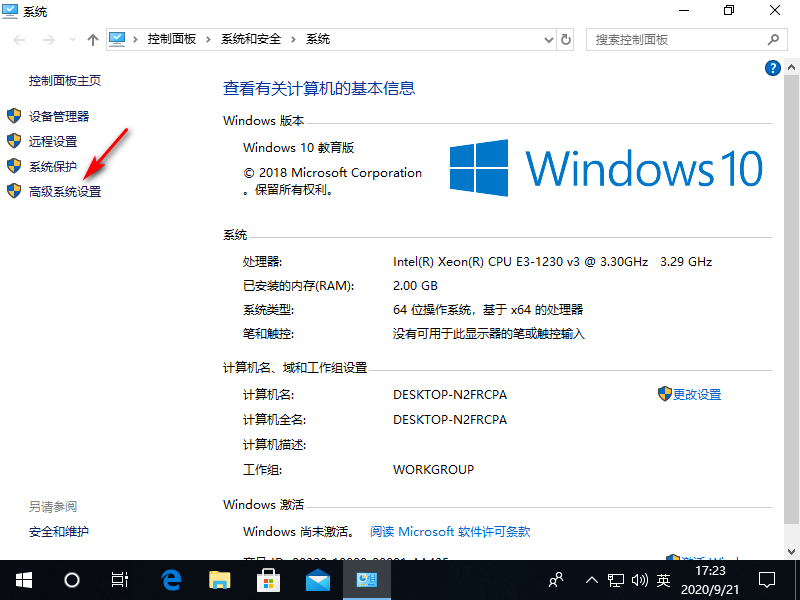The image size is (800, 600).
Task: Open Microsoft Store from taskbar
Action: [269, 579]
